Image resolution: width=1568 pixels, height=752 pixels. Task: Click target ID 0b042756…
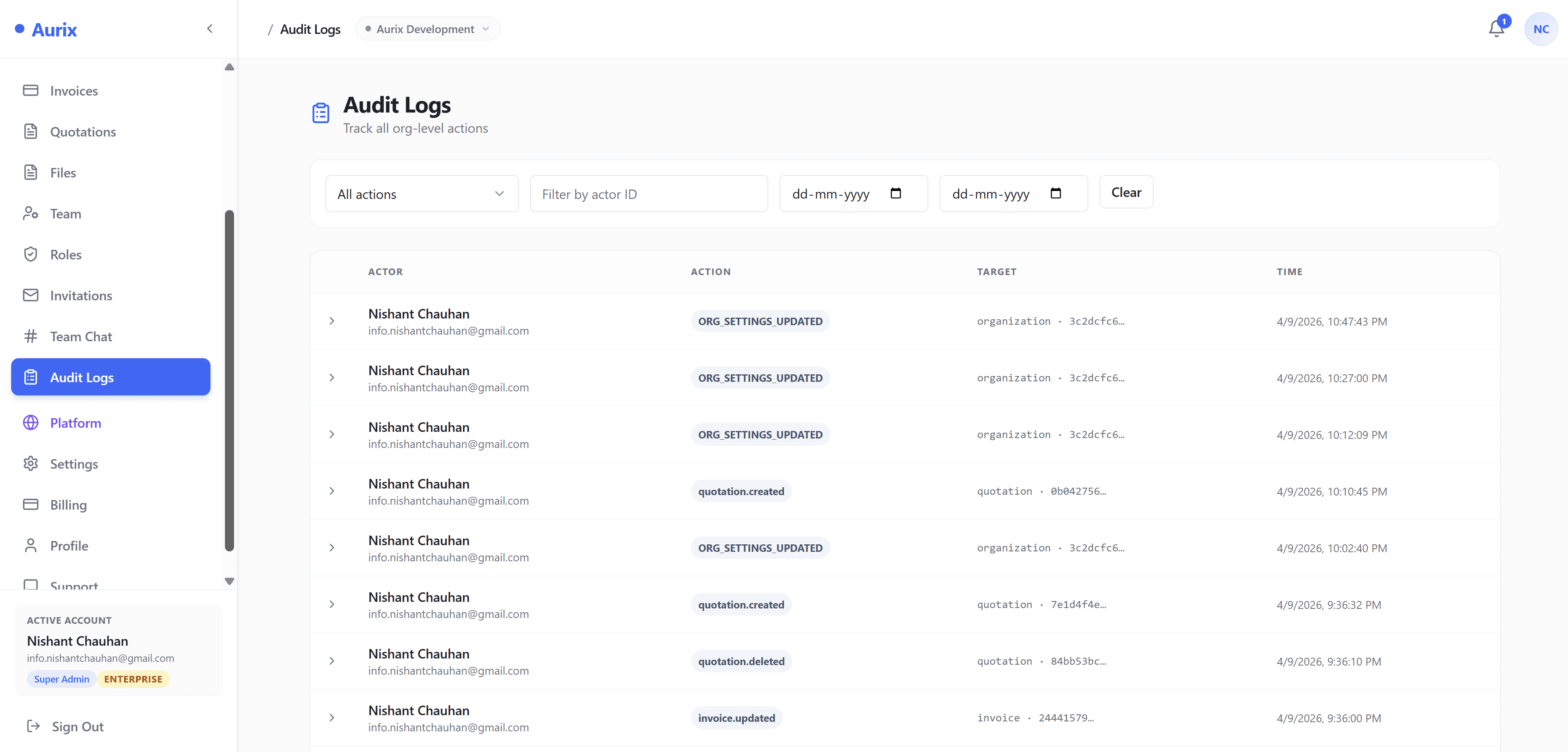tap(1078, 491)
